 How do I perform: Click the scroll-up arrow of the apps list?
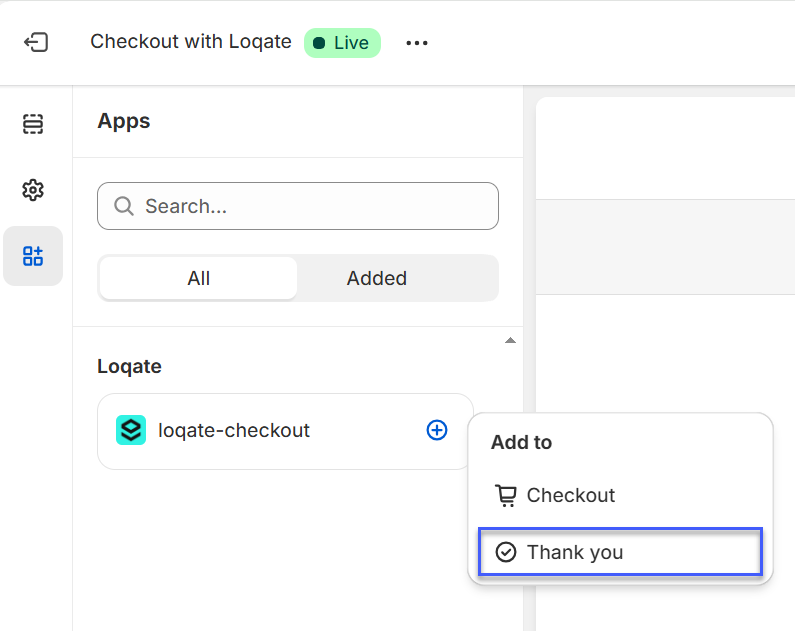[x=511, y=341]
